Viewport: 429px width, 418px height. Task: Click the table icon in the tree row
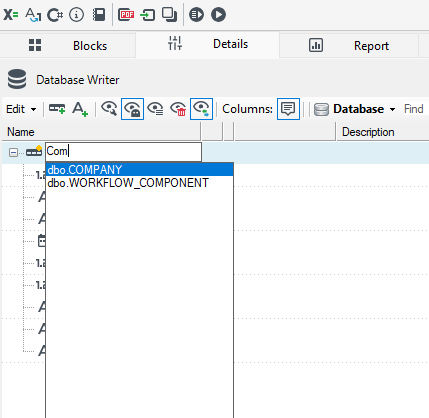click(x=34, y=151)
